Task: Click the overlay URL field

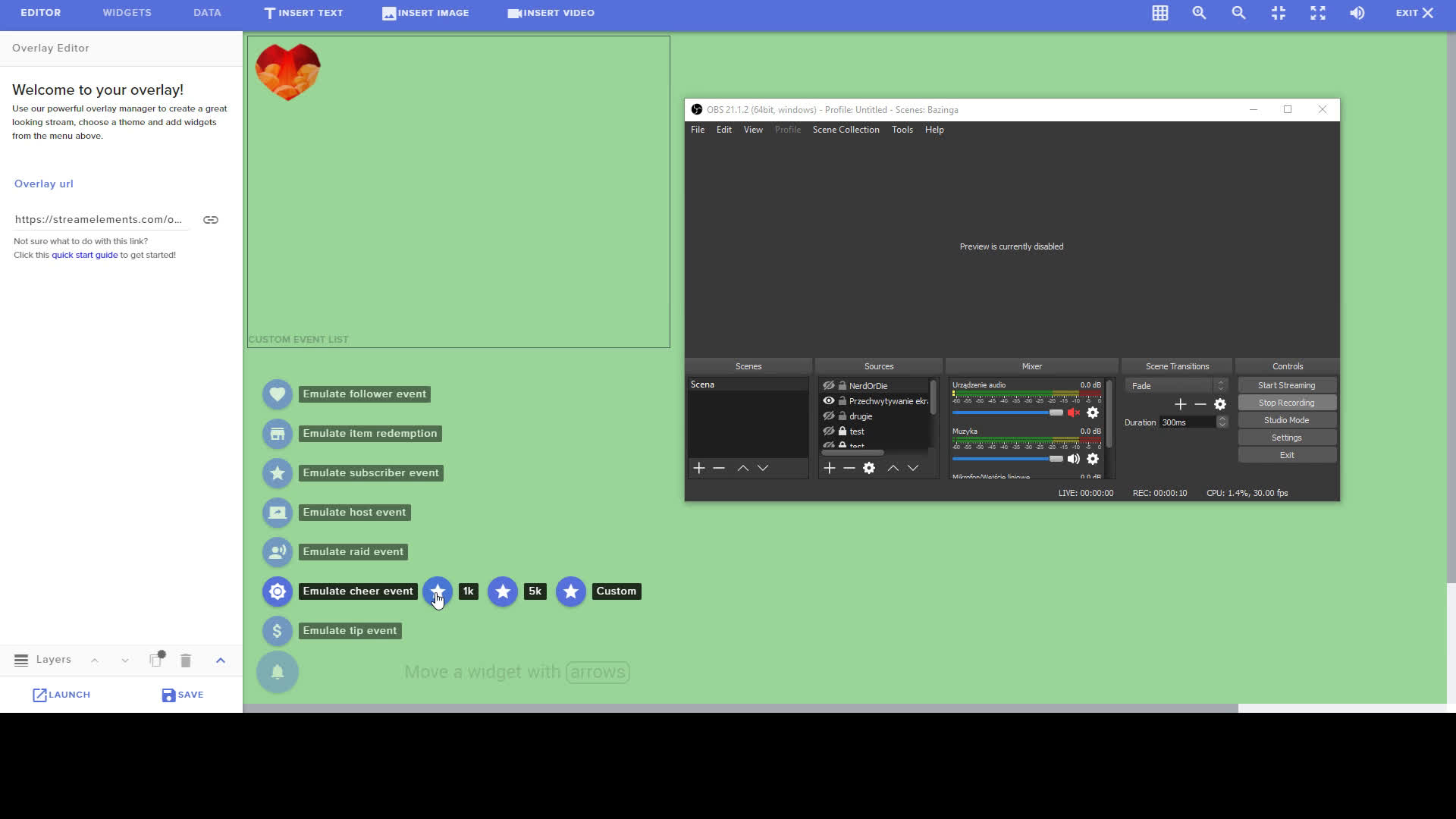Action: point(101,220)
